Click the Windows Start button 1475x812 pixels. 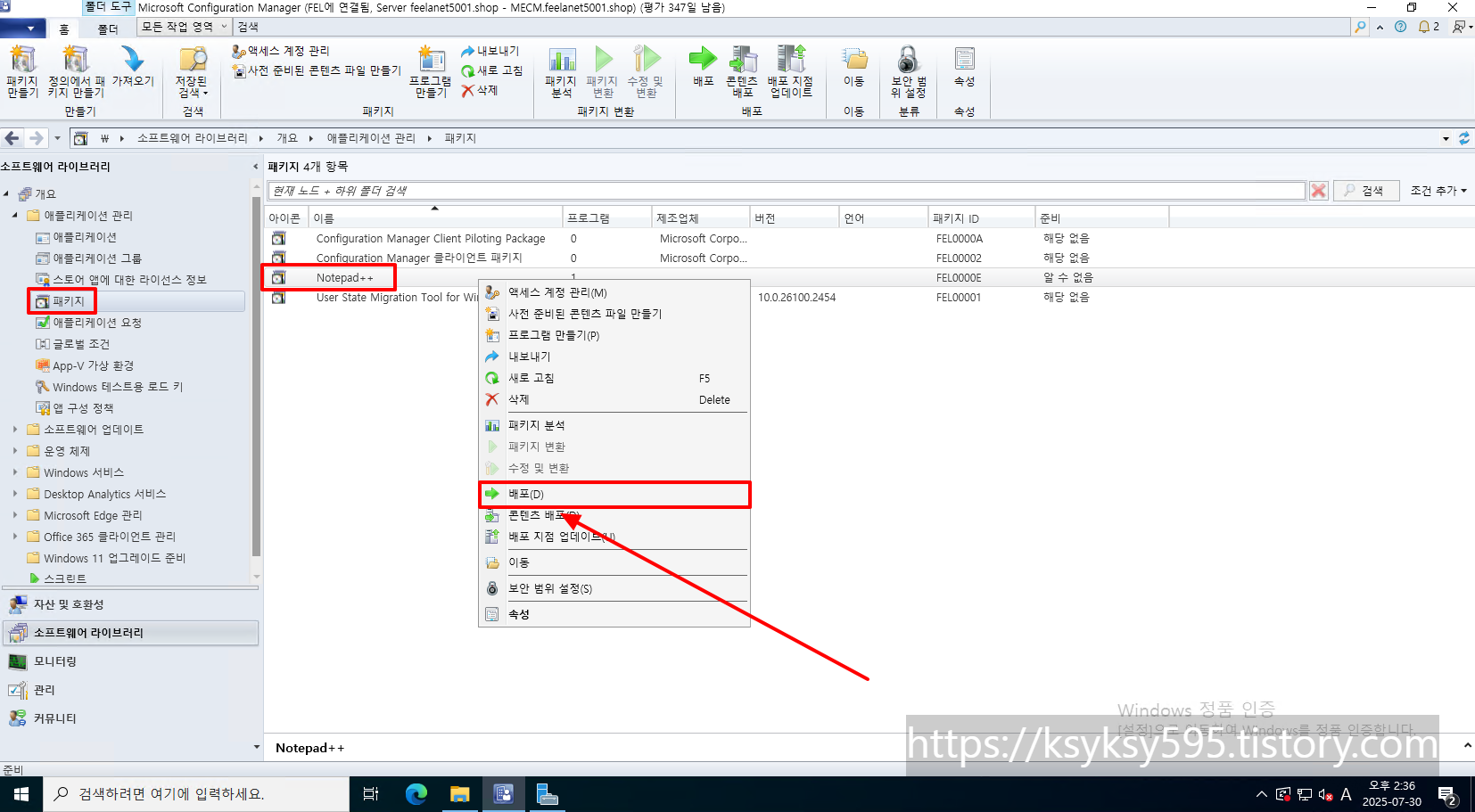pos(21,794)
